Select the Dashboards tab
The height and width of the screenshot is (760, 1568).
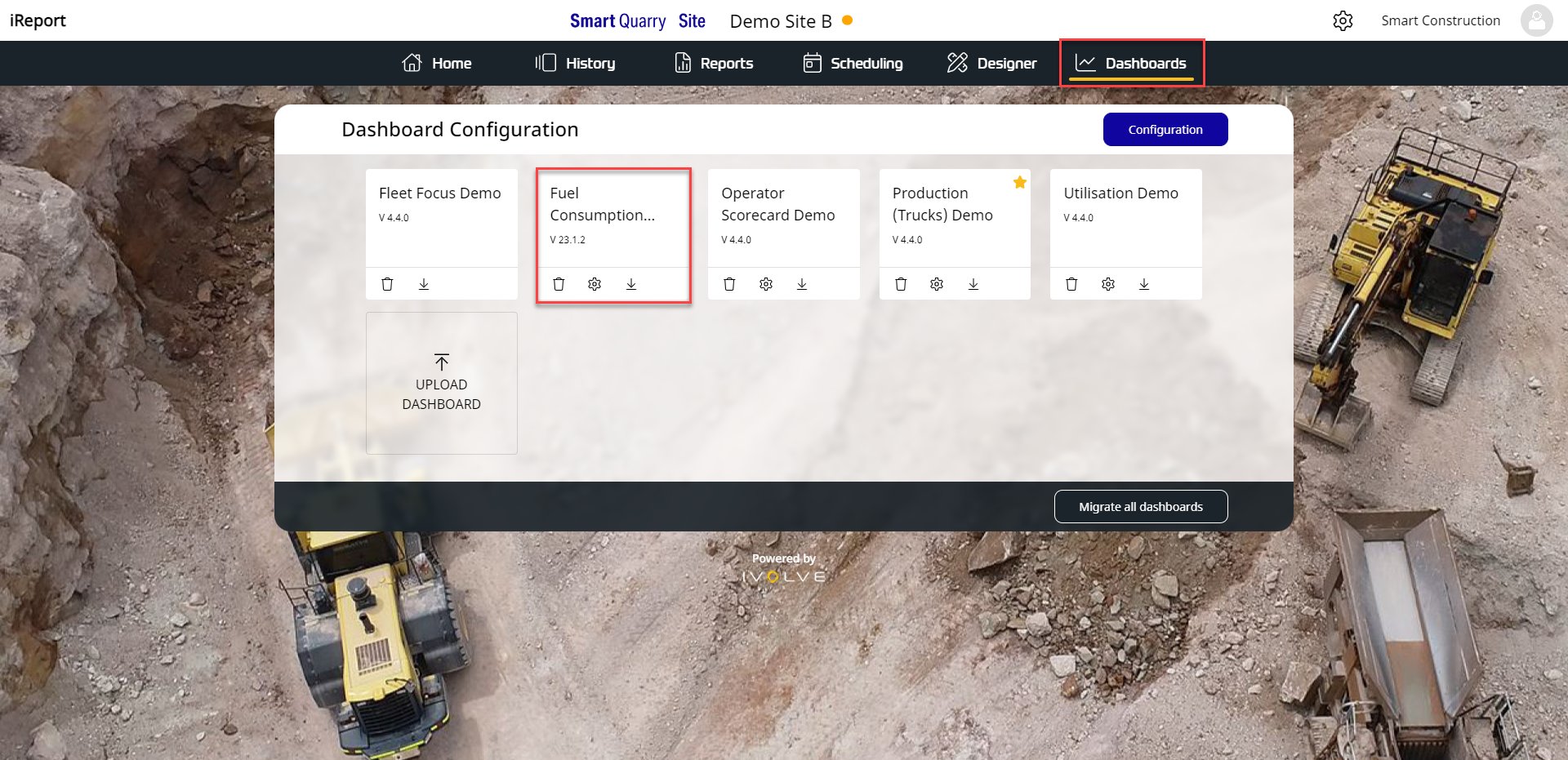pos(1131,63)
